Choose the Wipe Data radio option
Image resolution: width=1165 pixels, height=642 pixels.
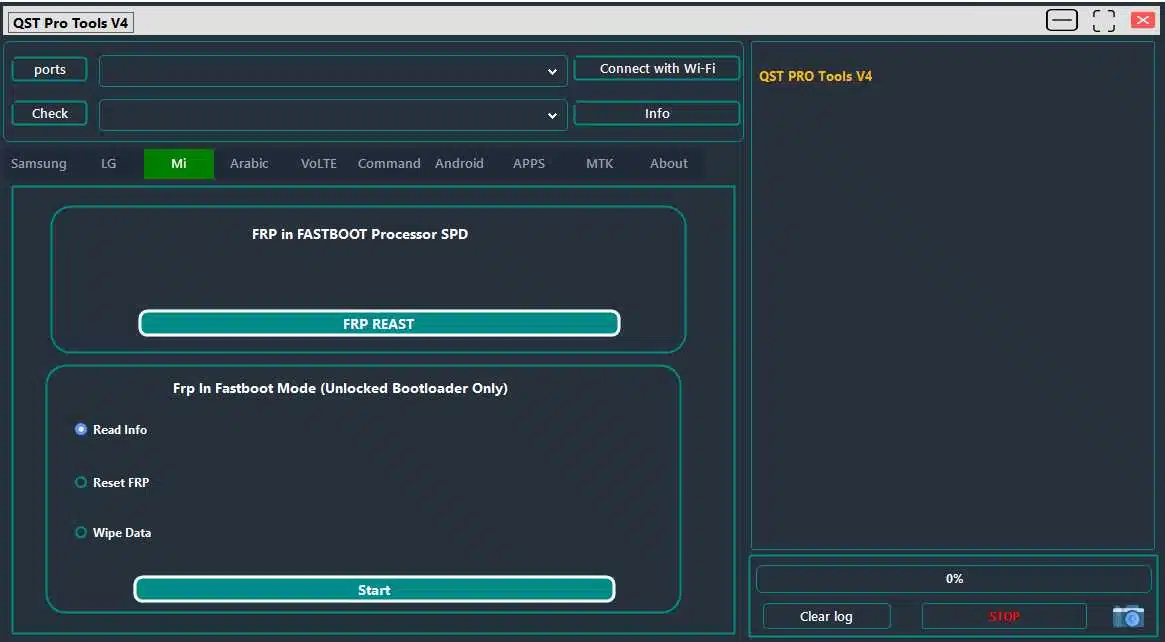(x=113, y=533)
